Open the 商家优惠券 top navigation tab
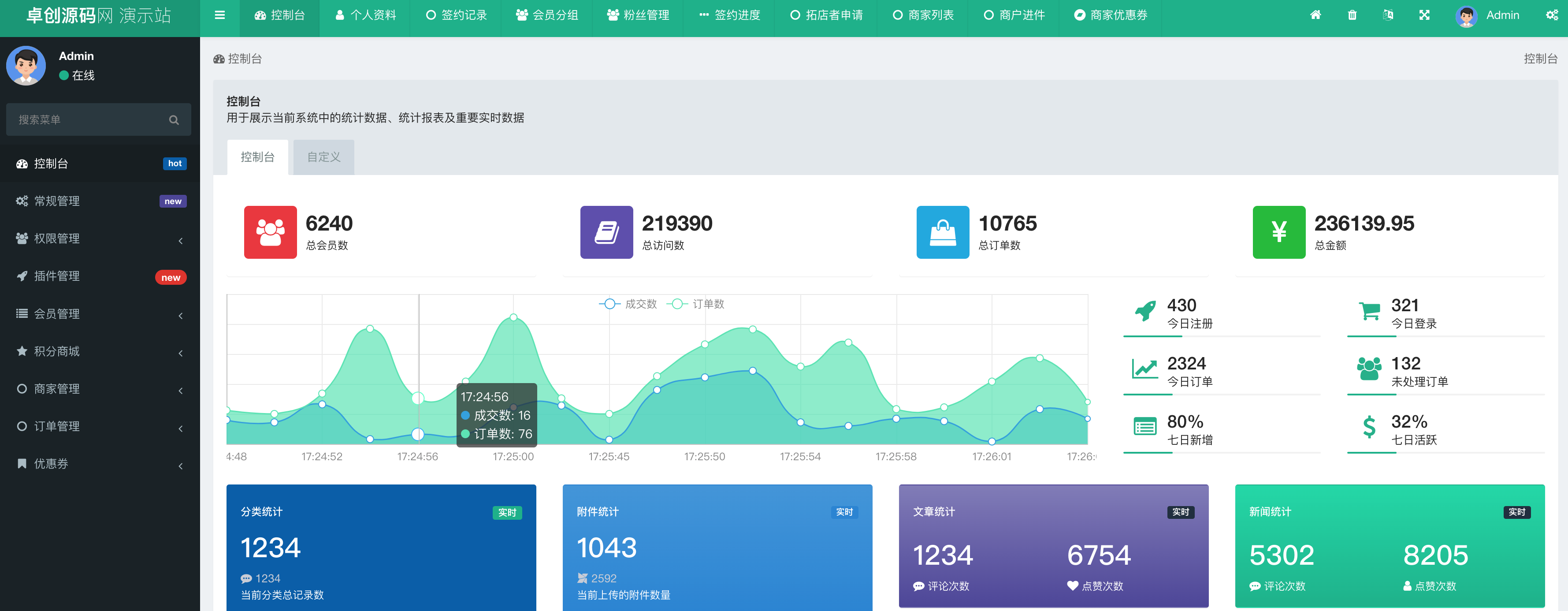 1110,15
